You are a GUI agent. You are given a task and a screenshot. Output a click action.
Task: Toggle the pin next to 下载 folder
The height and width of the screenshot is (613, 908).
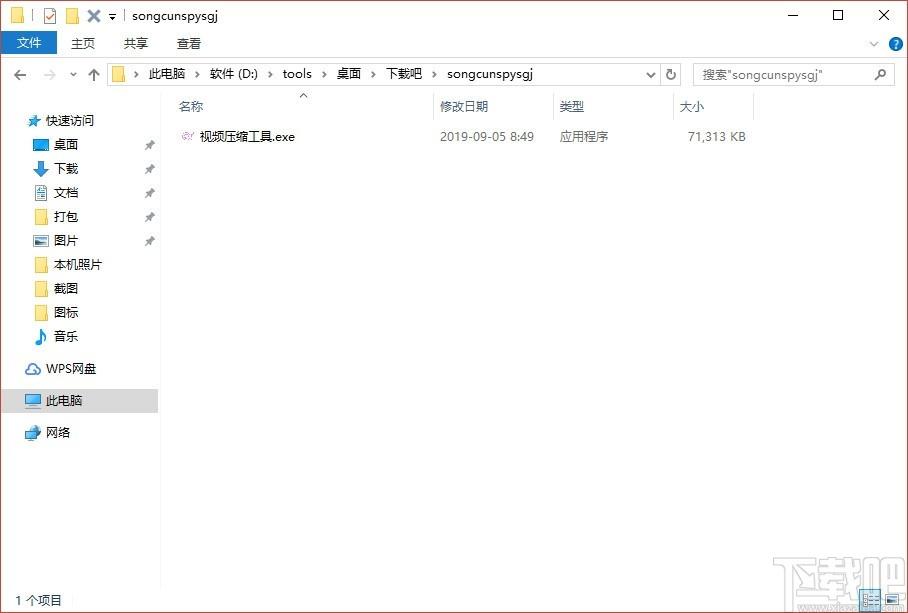tap(149, 169)
